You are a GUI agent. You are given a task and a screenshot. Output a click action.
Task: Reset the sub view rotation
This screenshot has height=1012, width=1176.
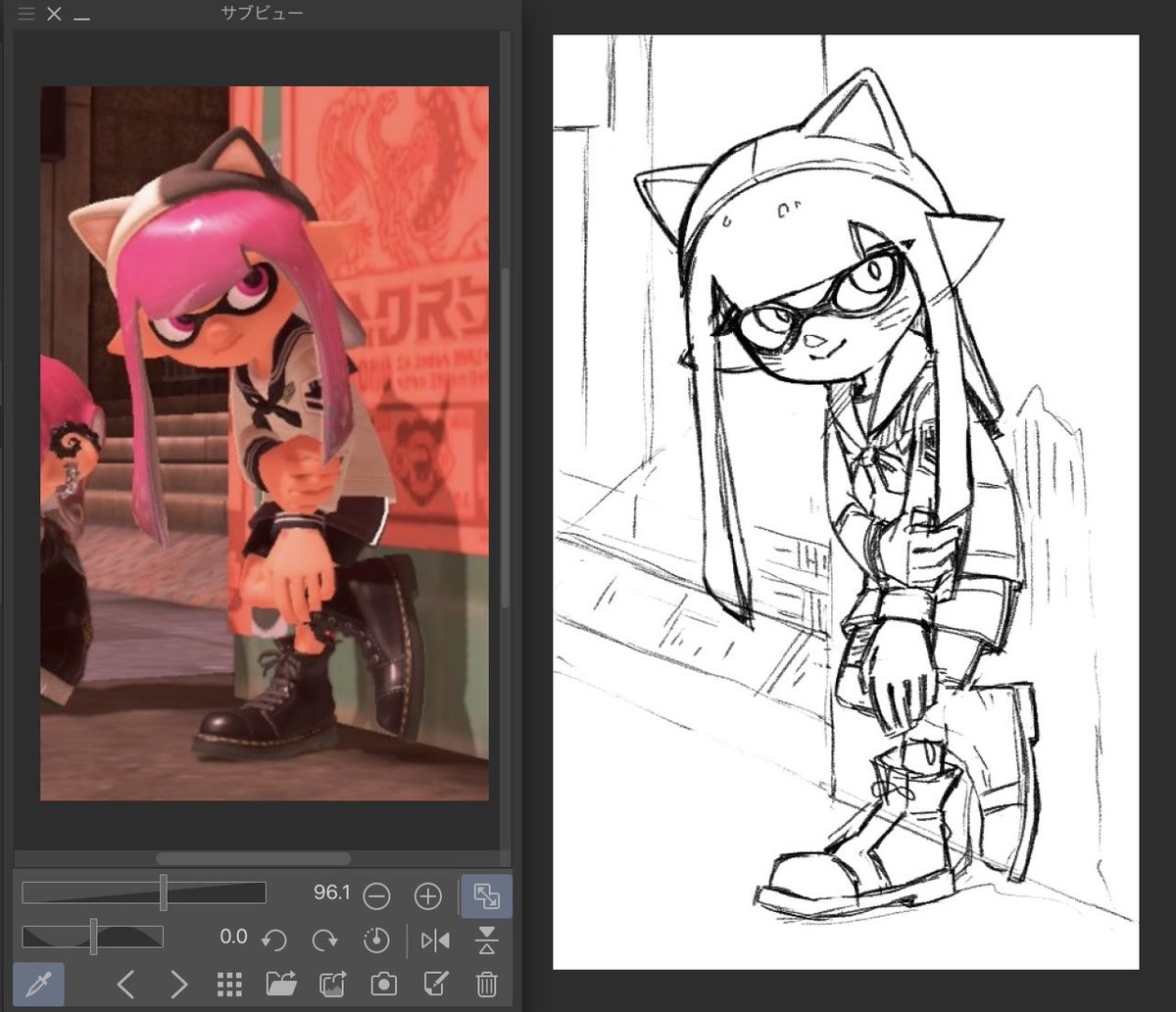coord(376,940)
